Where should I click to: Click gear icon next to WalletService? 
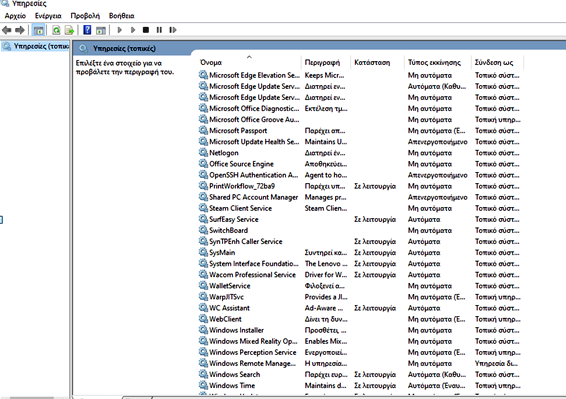(x=203, y=286)
